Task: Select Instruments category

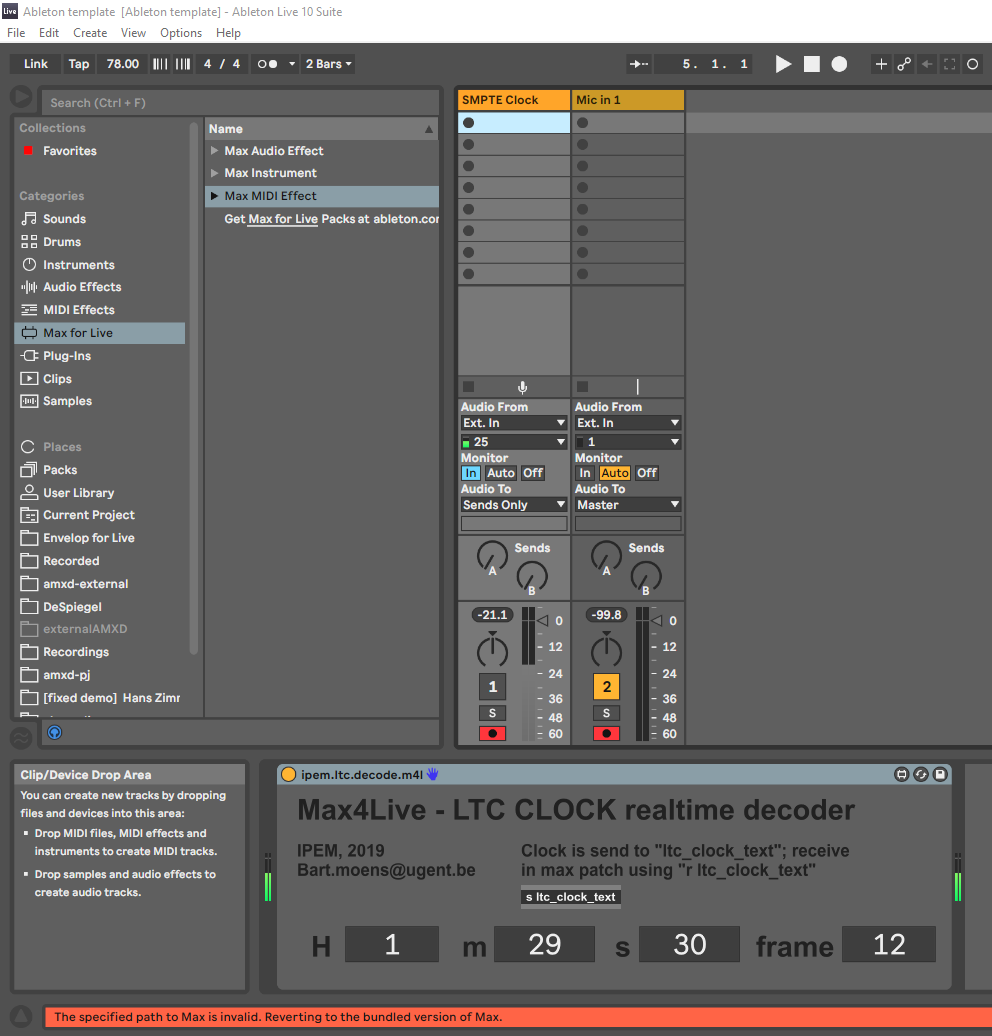Action: (79, 264)
